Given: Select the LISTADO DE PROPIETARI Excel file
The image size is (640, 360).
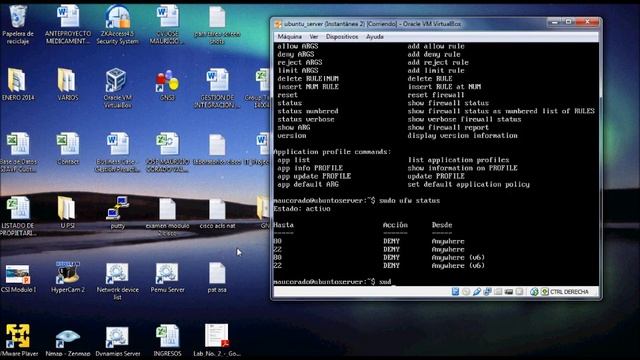Looking at the screenshot, I should pyautogui.click(x=18, y=216).
